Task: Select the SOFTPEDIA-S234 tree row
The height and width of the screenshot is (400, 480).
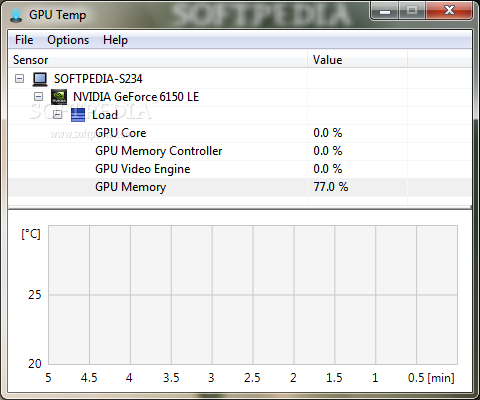Action: 240,79
